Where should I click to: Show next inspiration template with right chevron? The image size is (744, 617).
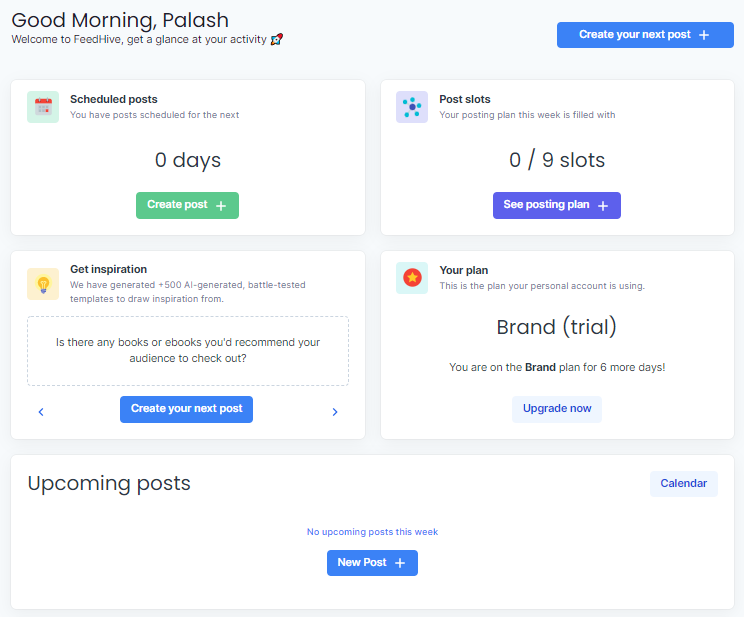pyautogui.click(x=335, y=412)
